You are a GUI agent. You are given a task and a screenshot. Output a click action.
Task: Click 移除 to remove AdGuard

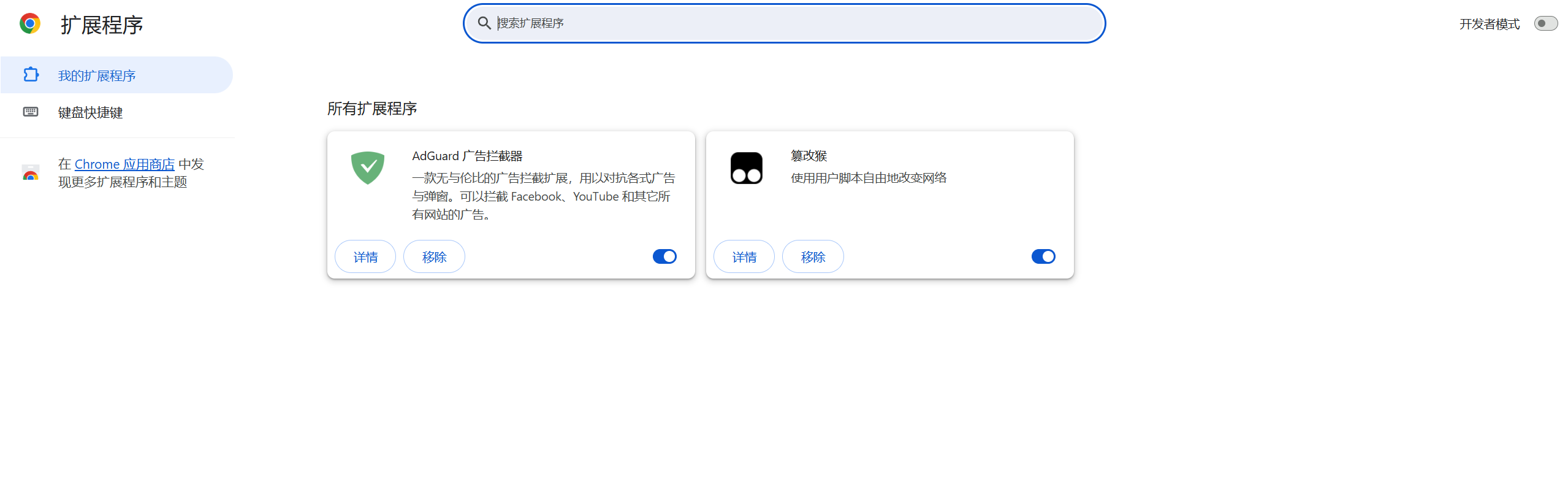[434, 257]
